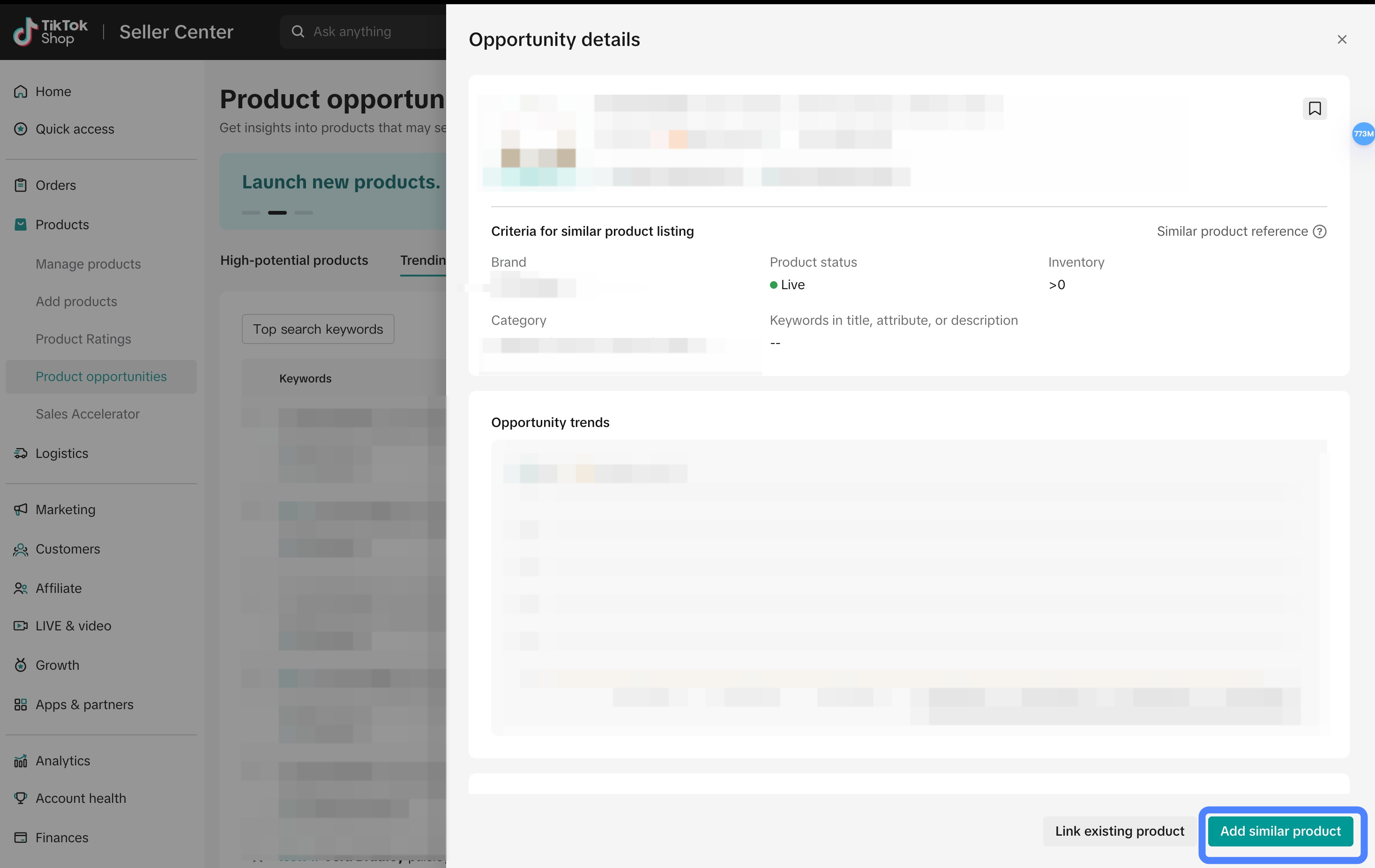Click the Opportunity trends heading
The width and height of the screenshot is (1375, 868).
coord(550,423)
